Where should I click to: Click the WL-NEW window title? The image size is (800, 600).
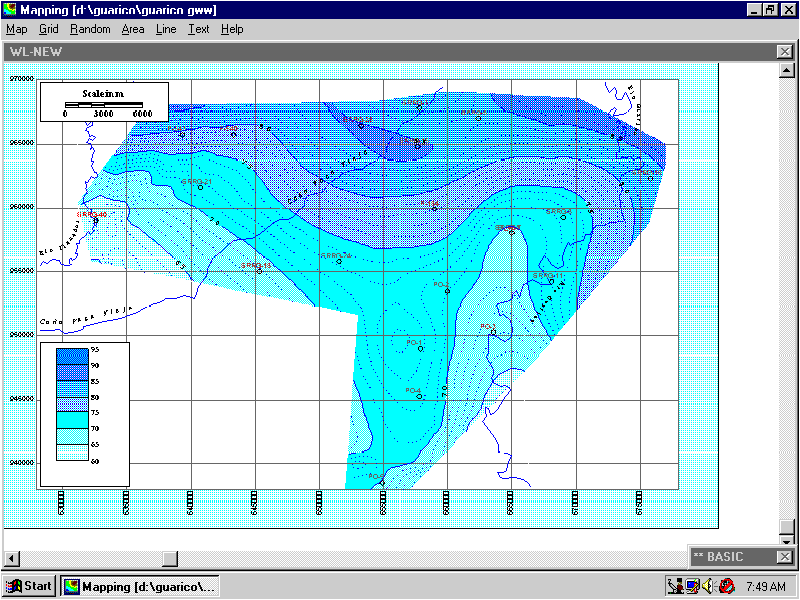36,52
